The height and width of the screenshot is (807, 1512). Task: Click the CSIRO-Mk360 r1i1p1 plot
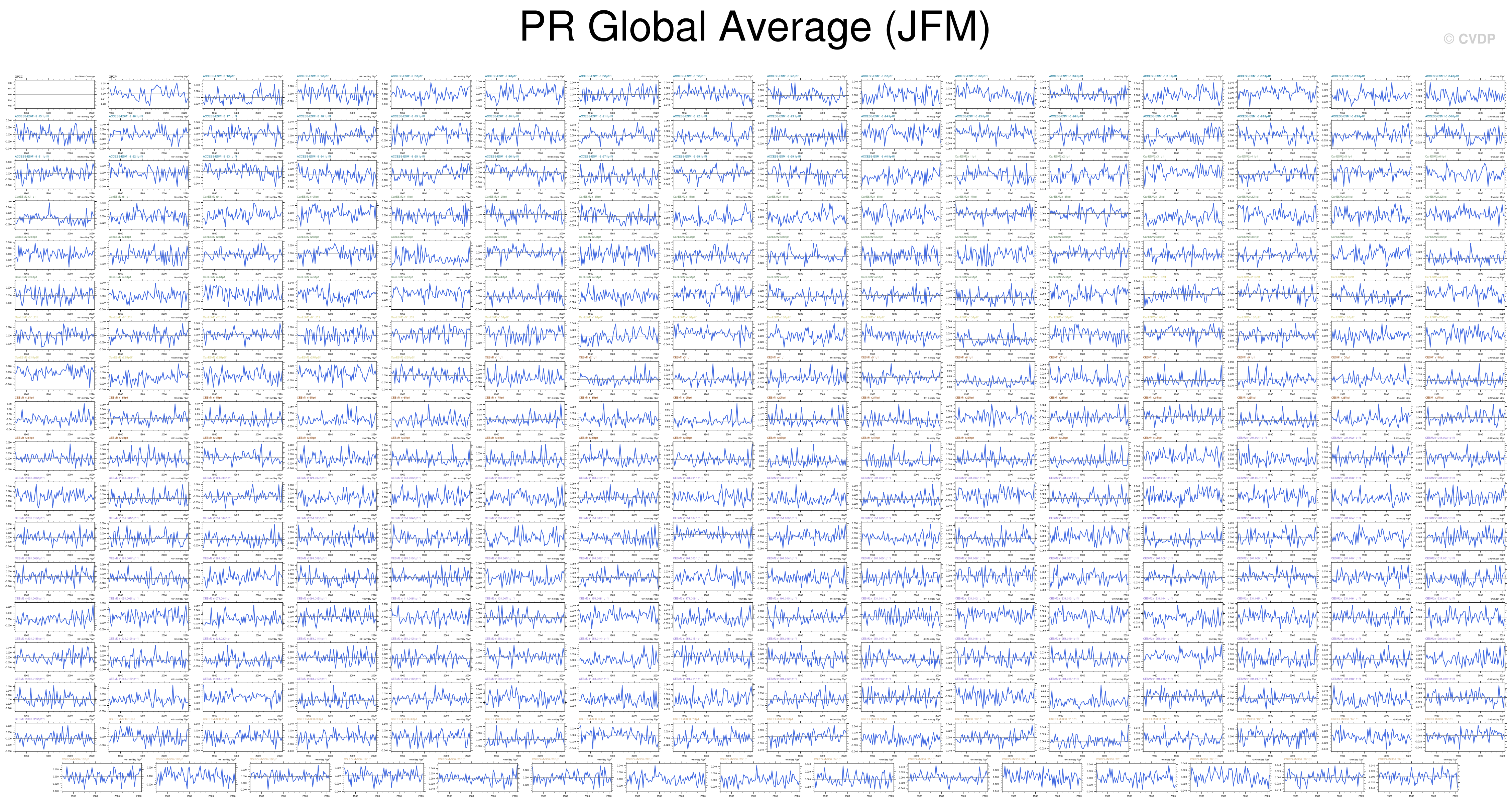click(x=148, y=737)
